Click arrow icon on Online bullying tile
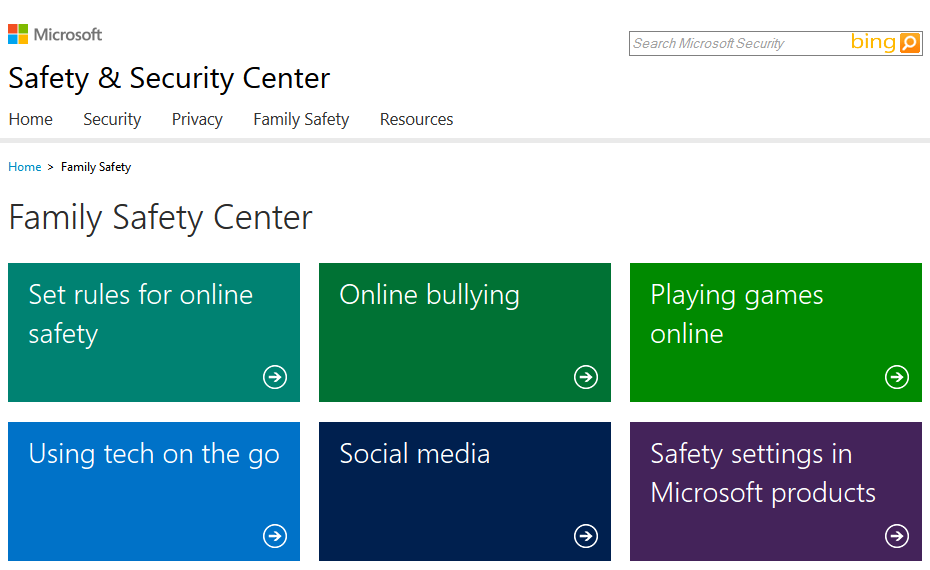The image size is (930, 570). point(586,377)
